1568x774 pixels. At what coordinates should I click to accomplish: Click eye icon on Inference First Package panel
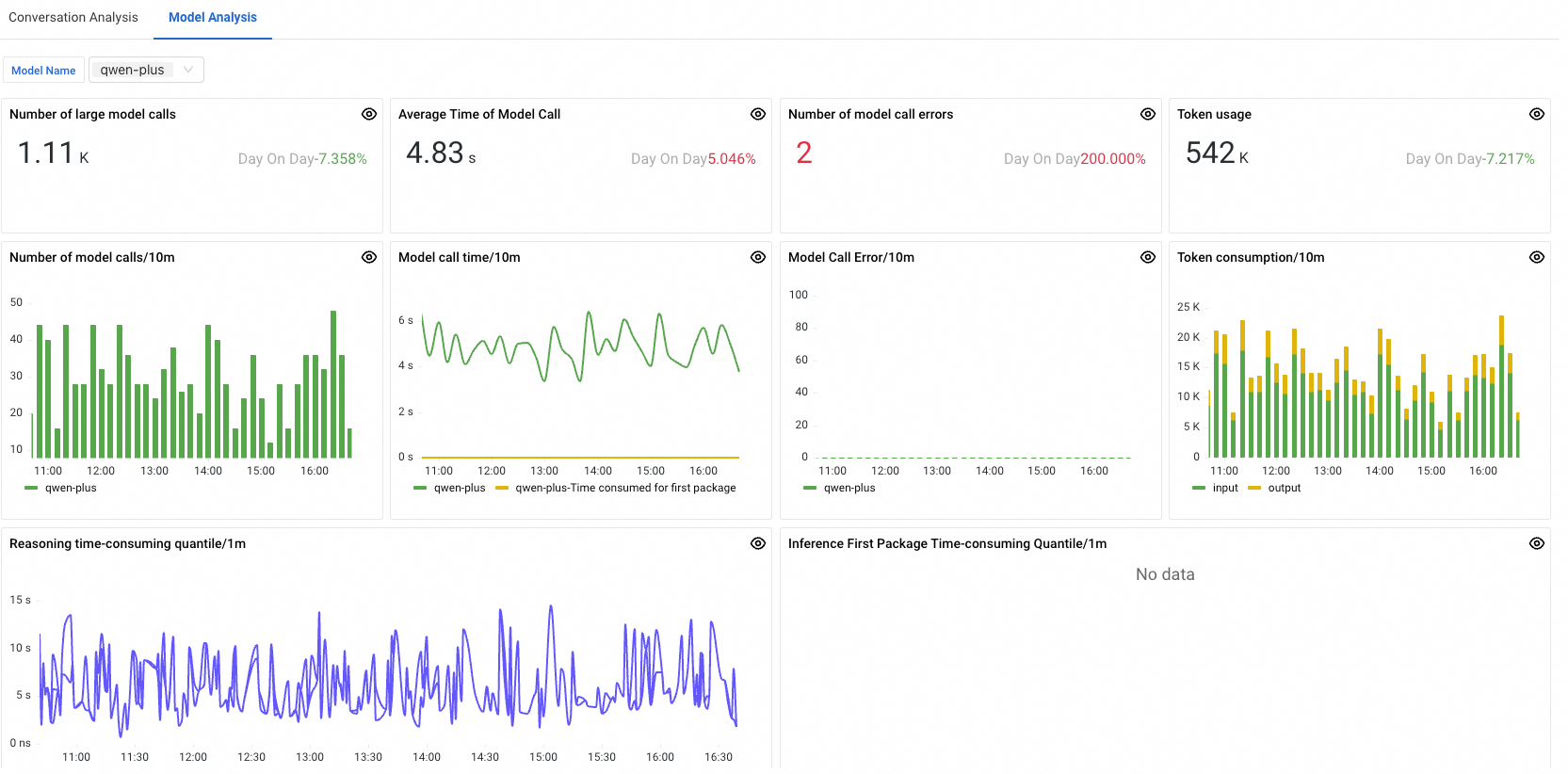tap(1537, 543)
